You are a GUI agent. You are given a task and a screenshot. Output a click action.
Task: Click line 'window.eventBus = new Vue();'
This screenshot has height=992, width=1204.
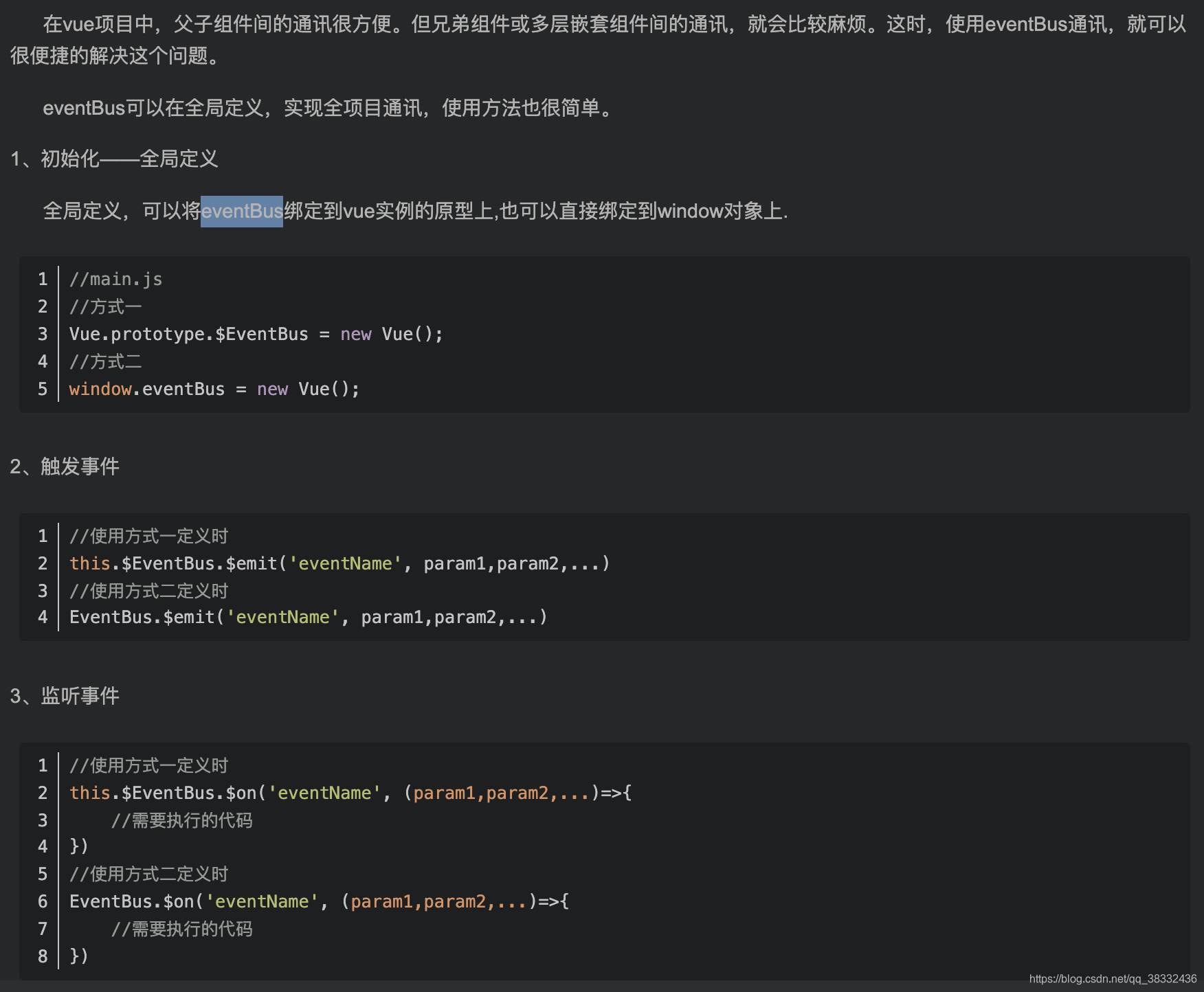pyautogui.click(x=214, y=389)
